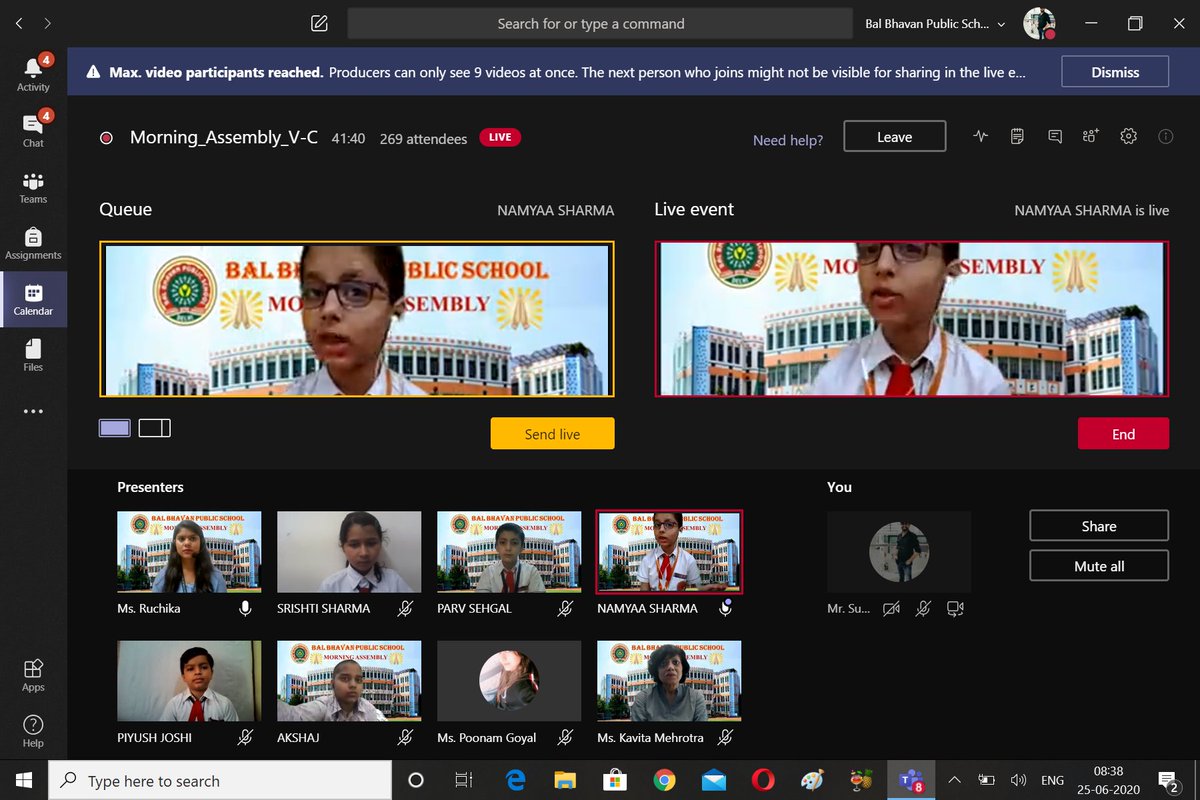Open meeting notes using the notepad icon
This screenshot has height=800, width=1200.
(x=1017, y=136)
